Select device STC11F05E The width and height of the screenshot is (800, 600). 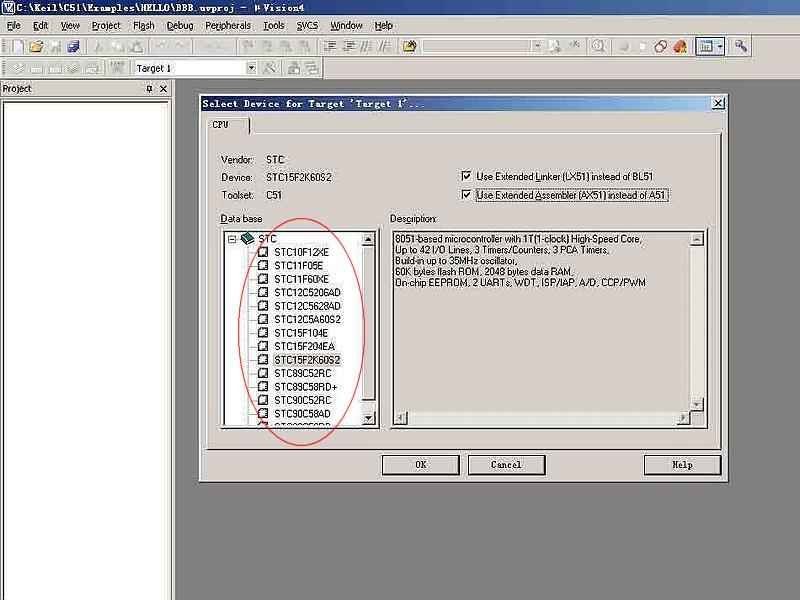click(298, 265)
